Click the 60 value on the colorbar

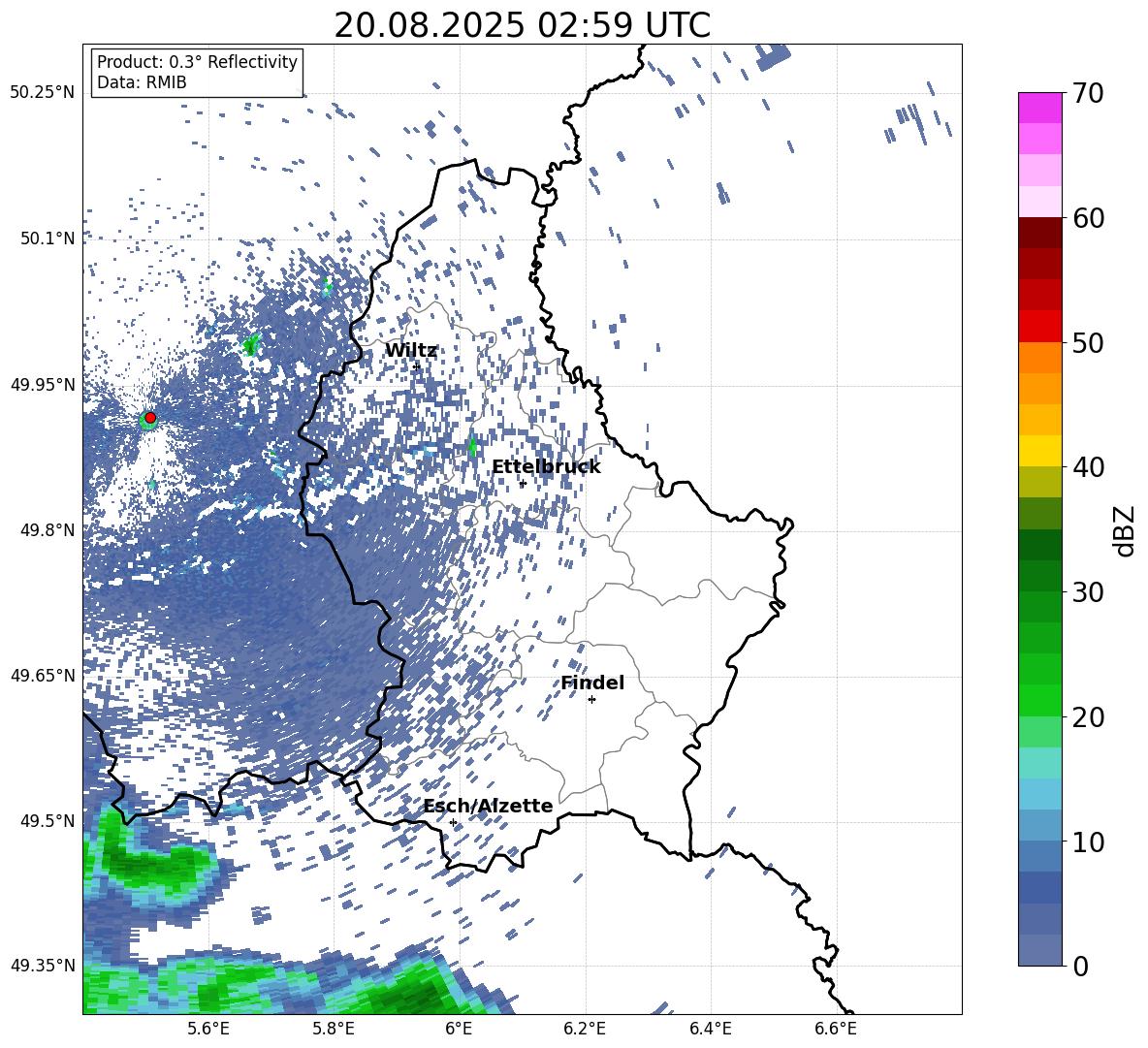(x=1087, y=218)
